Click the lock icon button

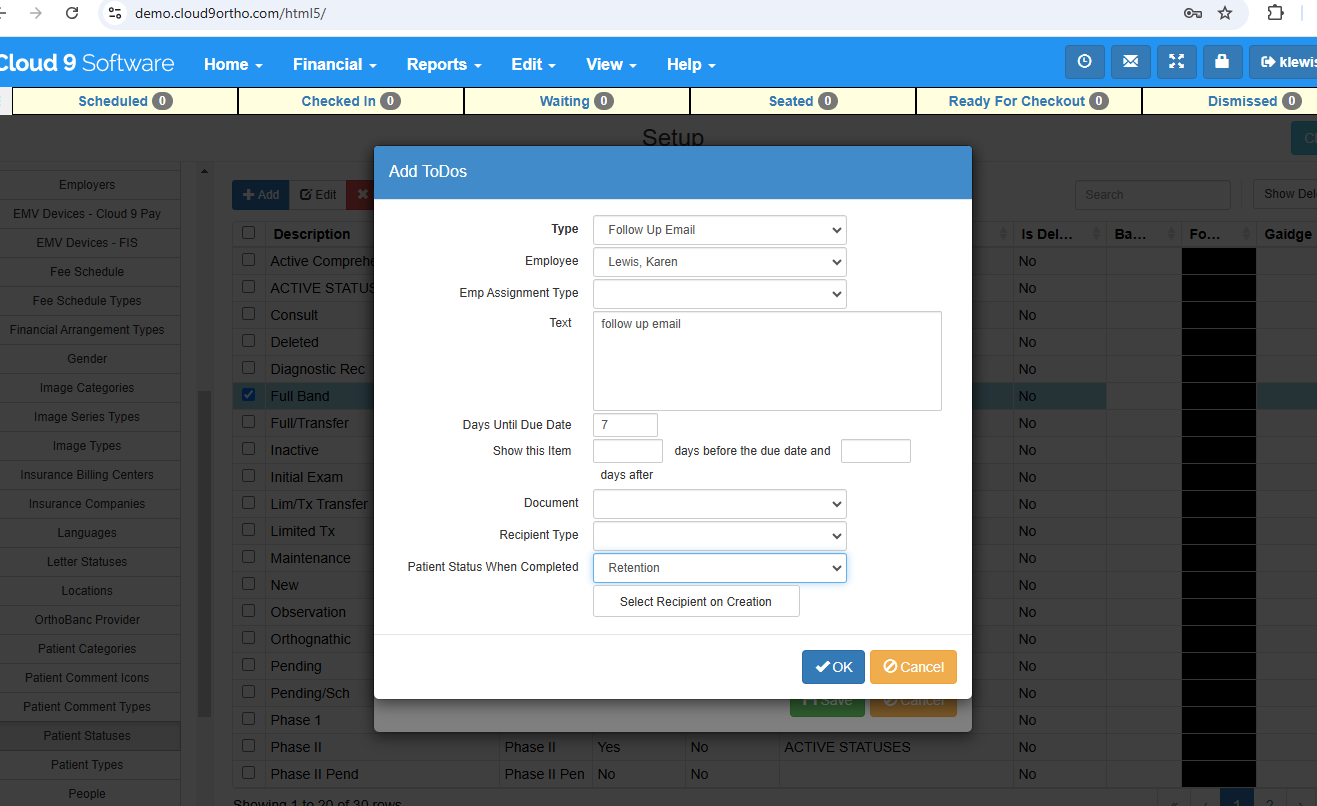coord(1222,62)
